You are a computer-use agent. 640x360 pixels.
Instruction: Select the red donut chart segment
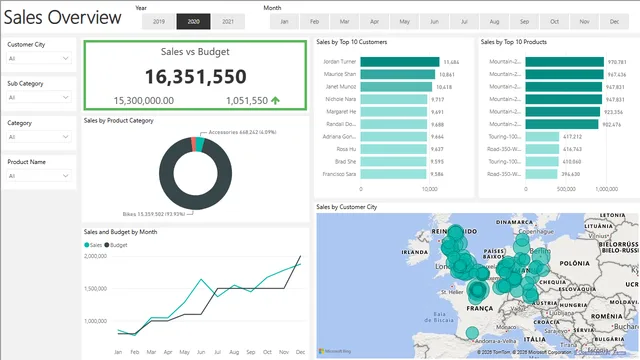point(193,144)
